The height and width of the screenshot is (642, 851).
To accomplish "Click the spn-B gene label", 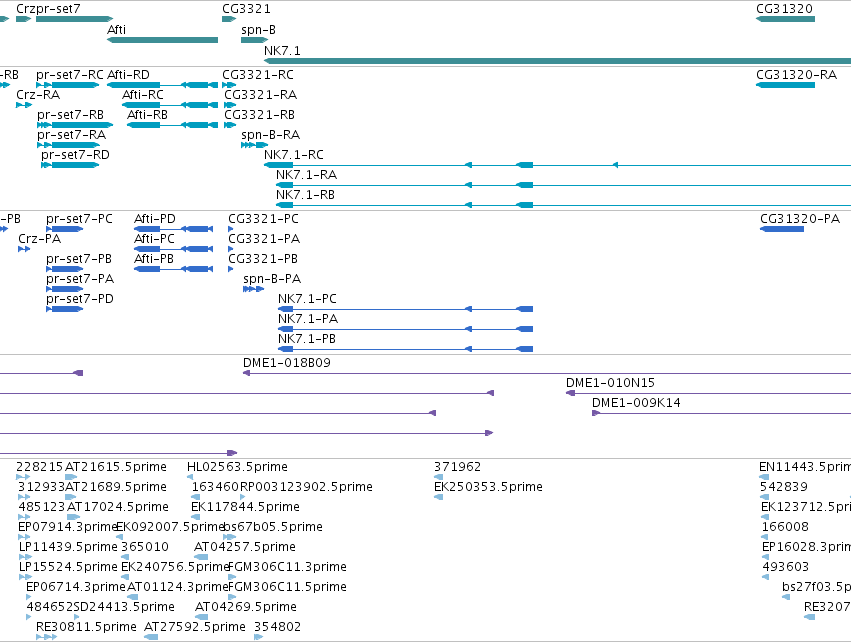I will click(x=258, y=30).
